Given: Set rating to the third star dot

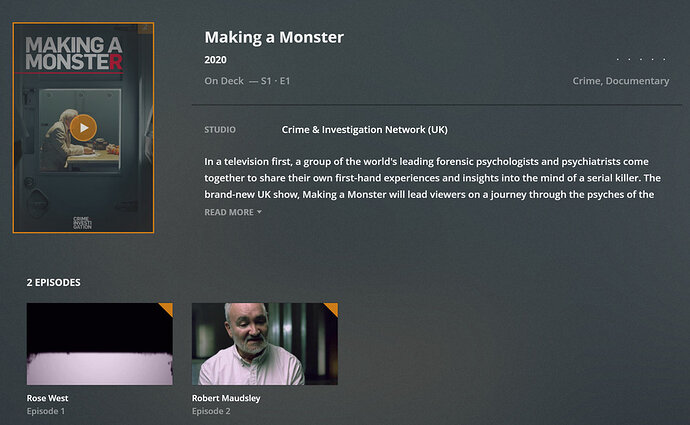Looking at the screenshot, I should (641, 59).
